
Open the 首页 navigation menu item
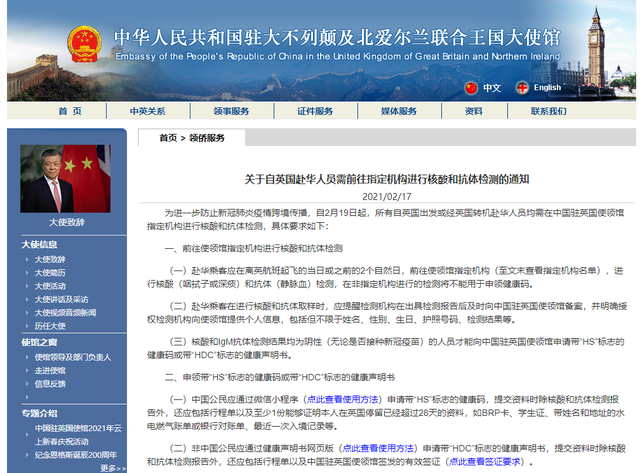pyautogui.click(x=70, y=111)
